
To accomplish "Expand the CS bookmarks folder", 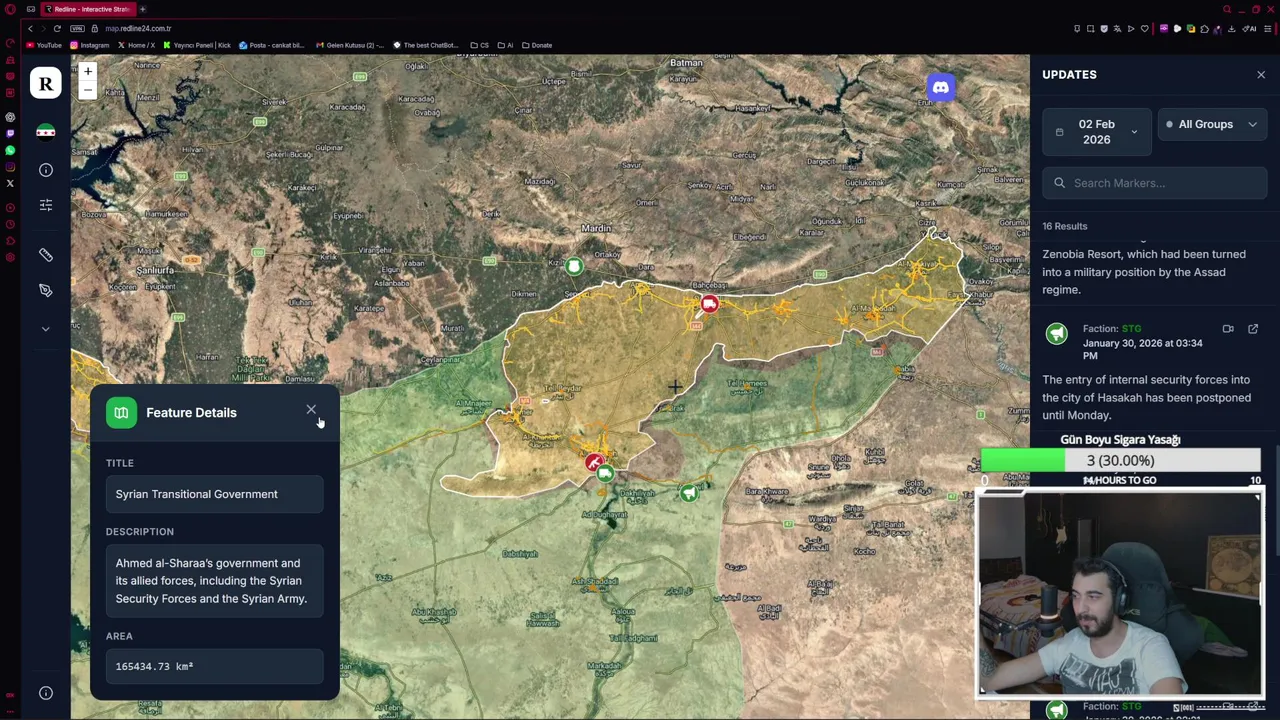I will click(x=480, y=45).
